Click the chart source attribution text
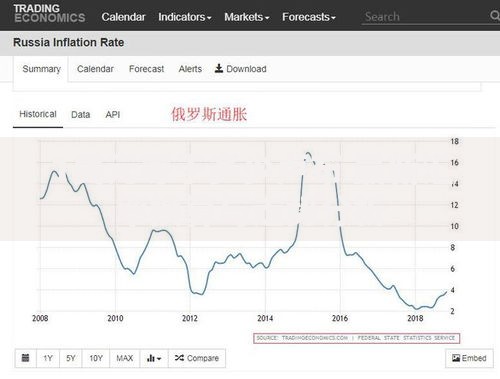The height and width of the screenshot is (379, 500). pyautogui.click(x=356, y=338)
